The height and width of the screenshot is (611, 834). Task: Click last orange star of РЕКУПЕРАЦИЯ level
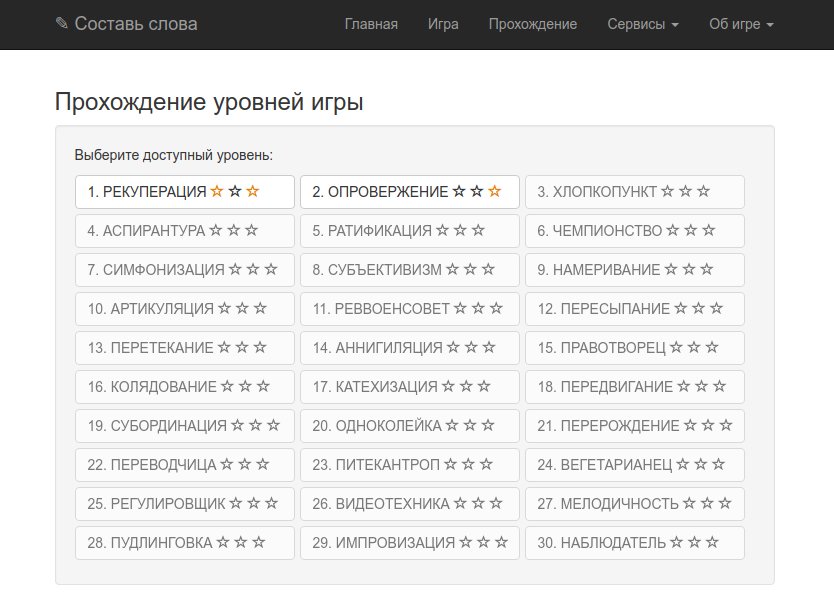coord(253,191)
